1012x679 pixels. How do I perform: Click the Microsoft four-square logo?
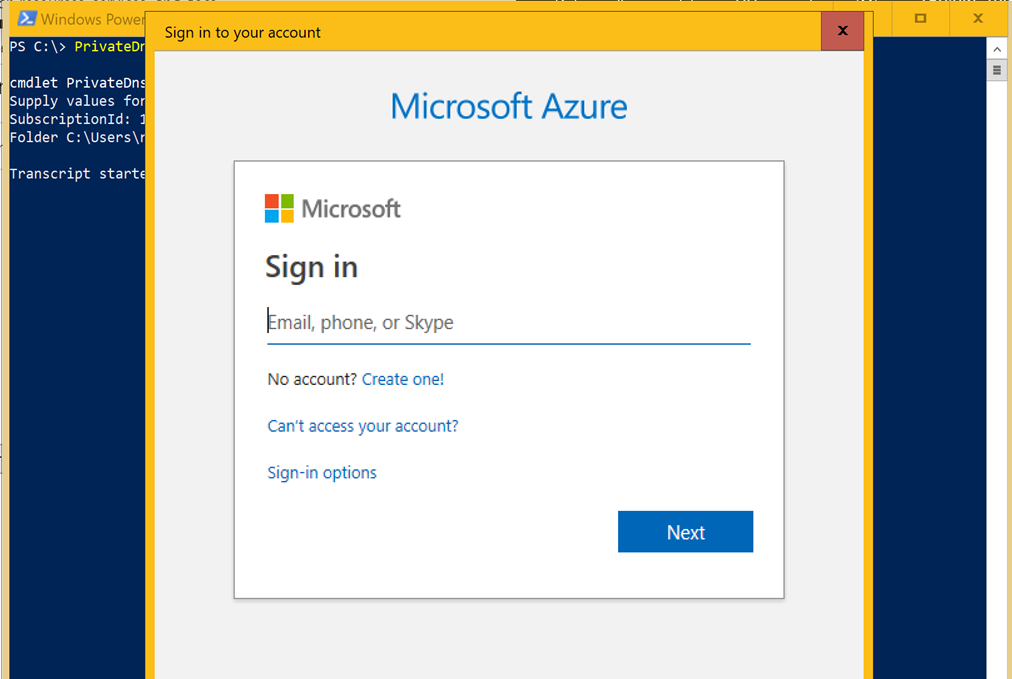tap(281, 208)
